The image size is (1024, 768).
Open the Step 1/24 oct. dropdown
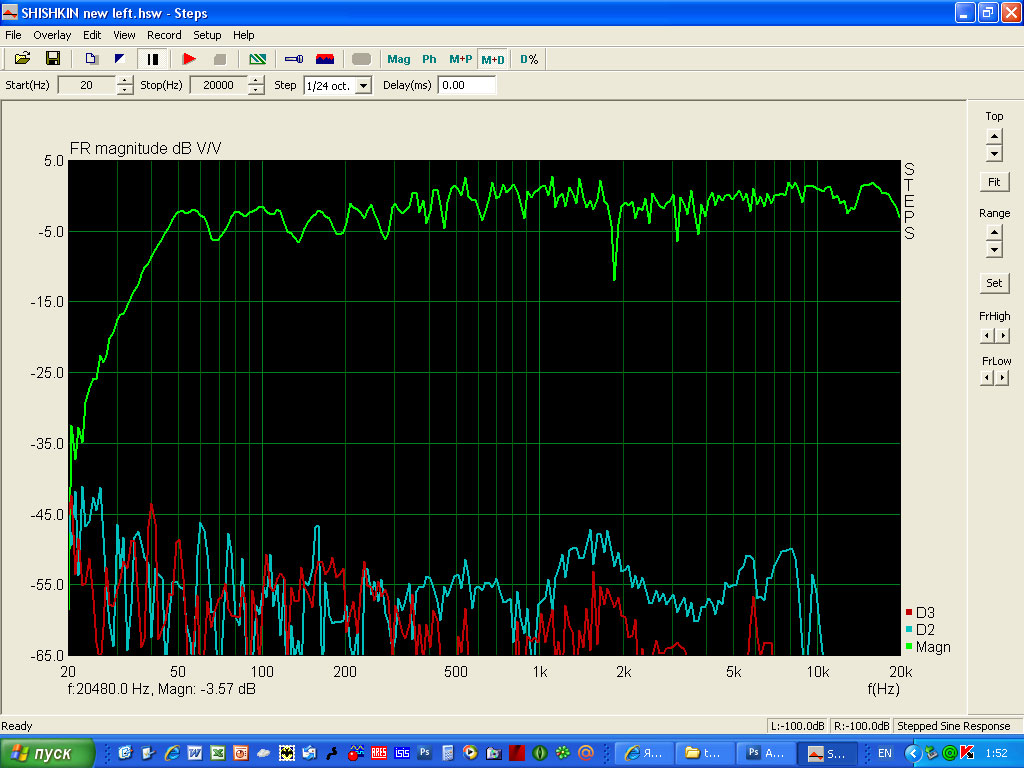363,86
